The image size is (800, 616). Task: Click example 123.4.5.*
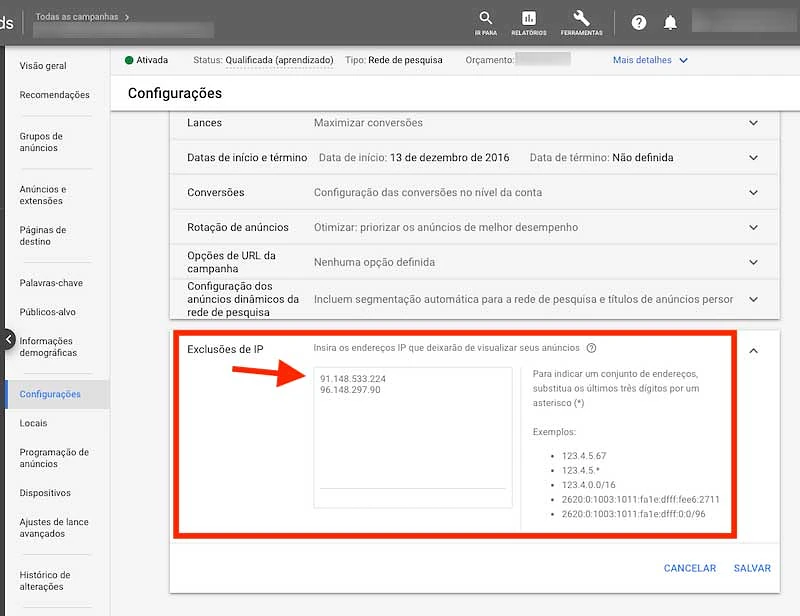click(581, 471)
